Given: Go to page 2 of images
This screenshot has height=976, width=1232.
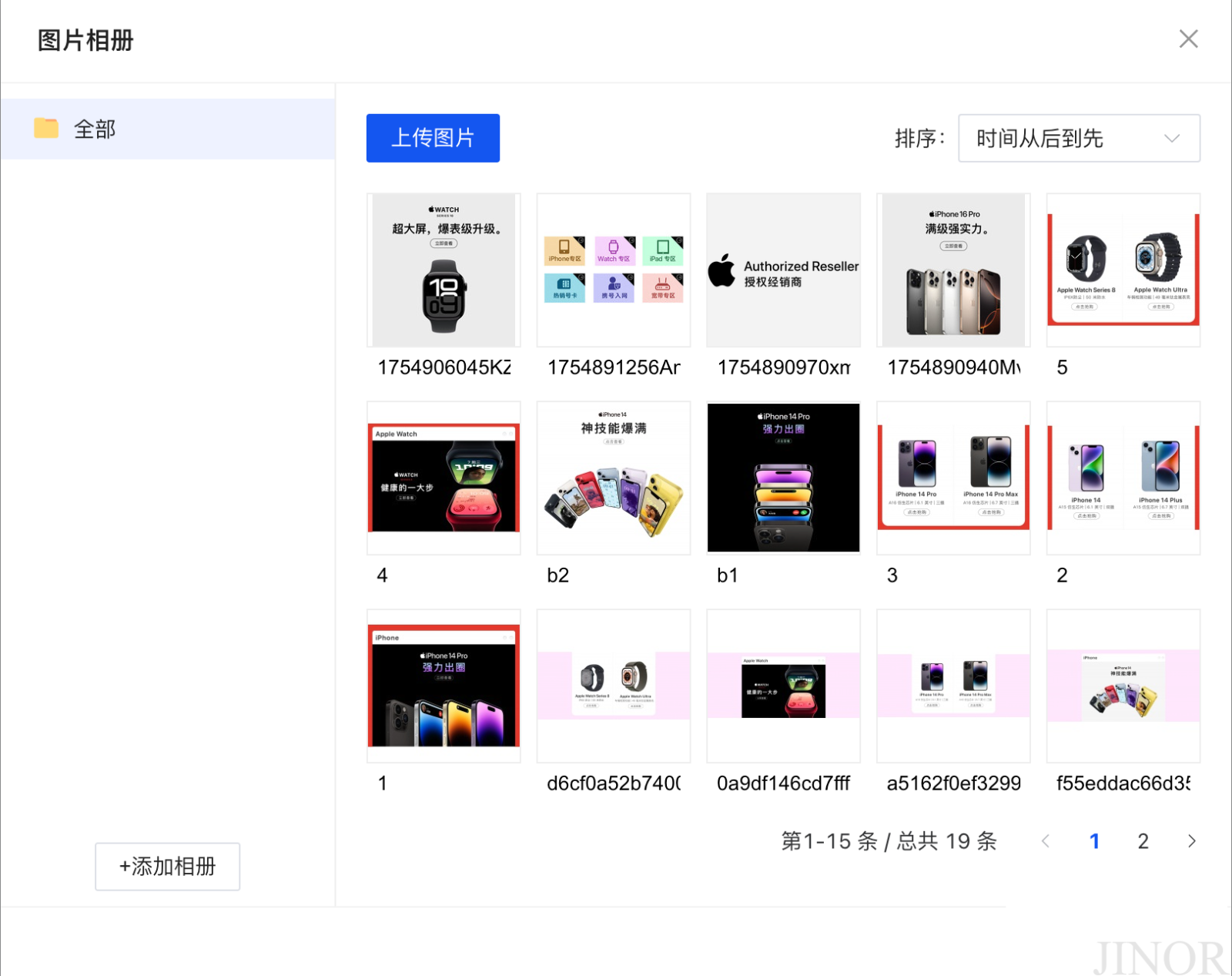Looking at the screenshot, I should pyautogui.click(x=1143, y=841).
